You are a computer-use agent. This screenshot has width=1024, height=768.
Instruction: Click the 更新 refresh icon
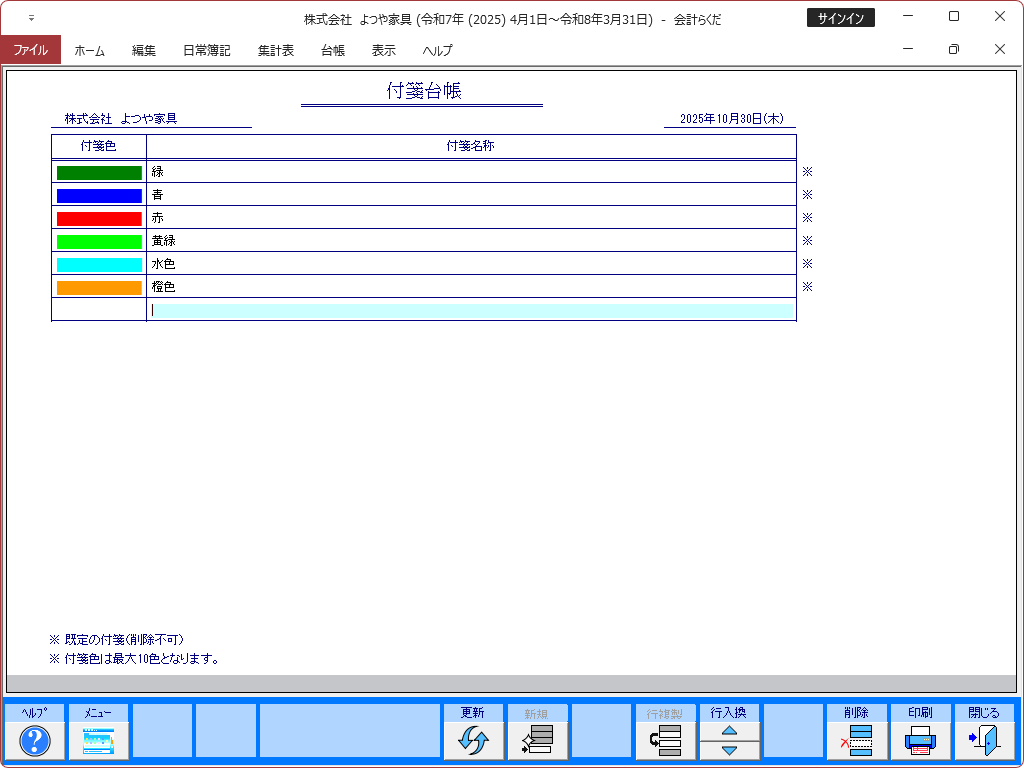[473, 741]
